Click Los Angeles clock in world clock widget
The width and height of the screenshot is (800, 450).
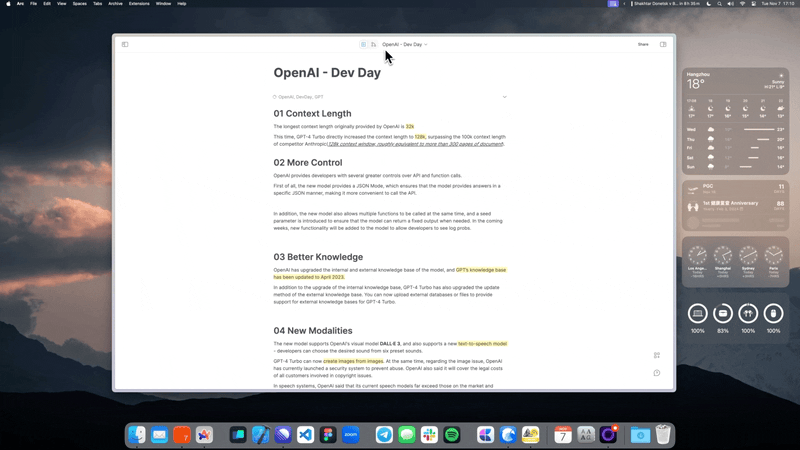(x=697, y=255)
